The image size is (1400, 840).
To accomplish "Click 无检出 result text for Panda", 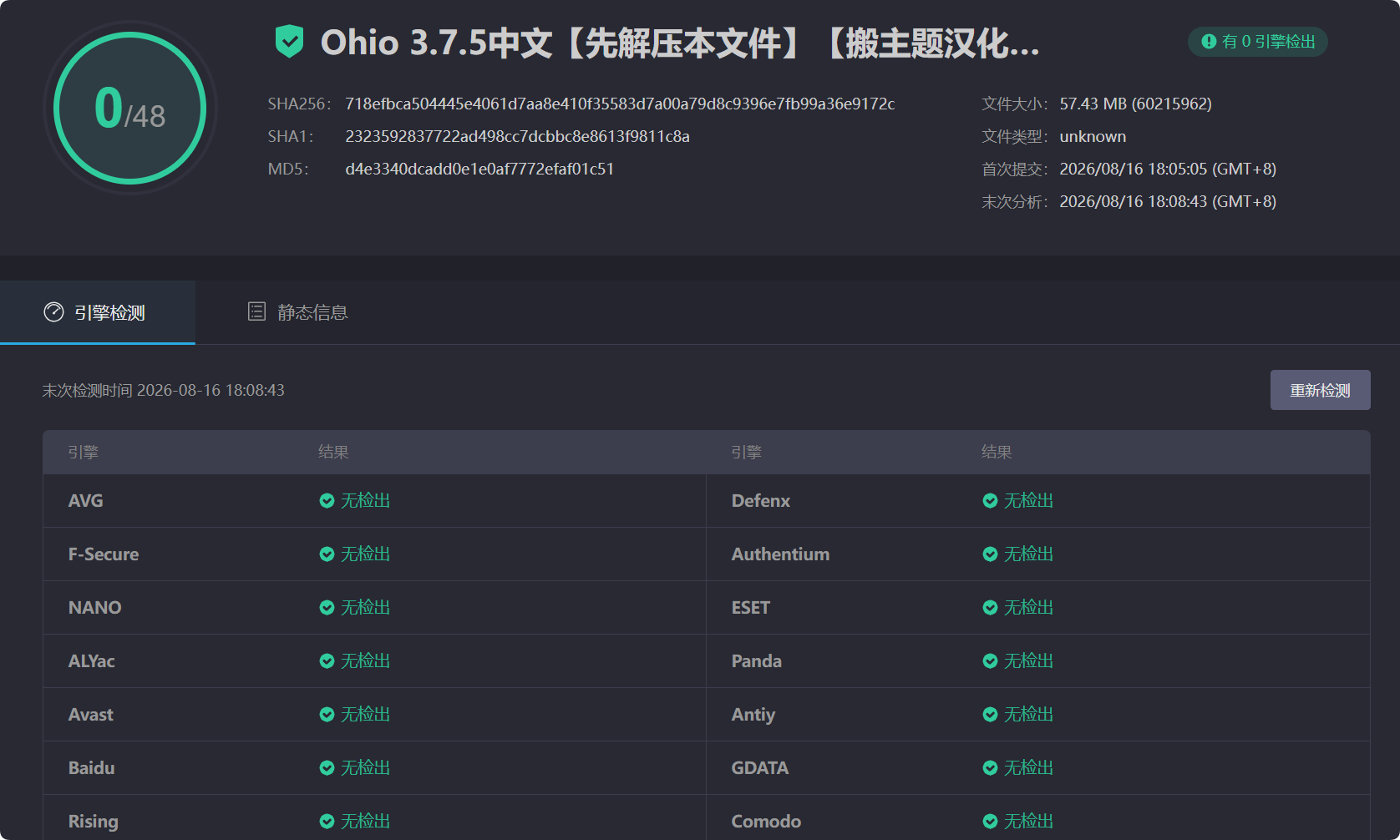I will (x=1029, y=660).
